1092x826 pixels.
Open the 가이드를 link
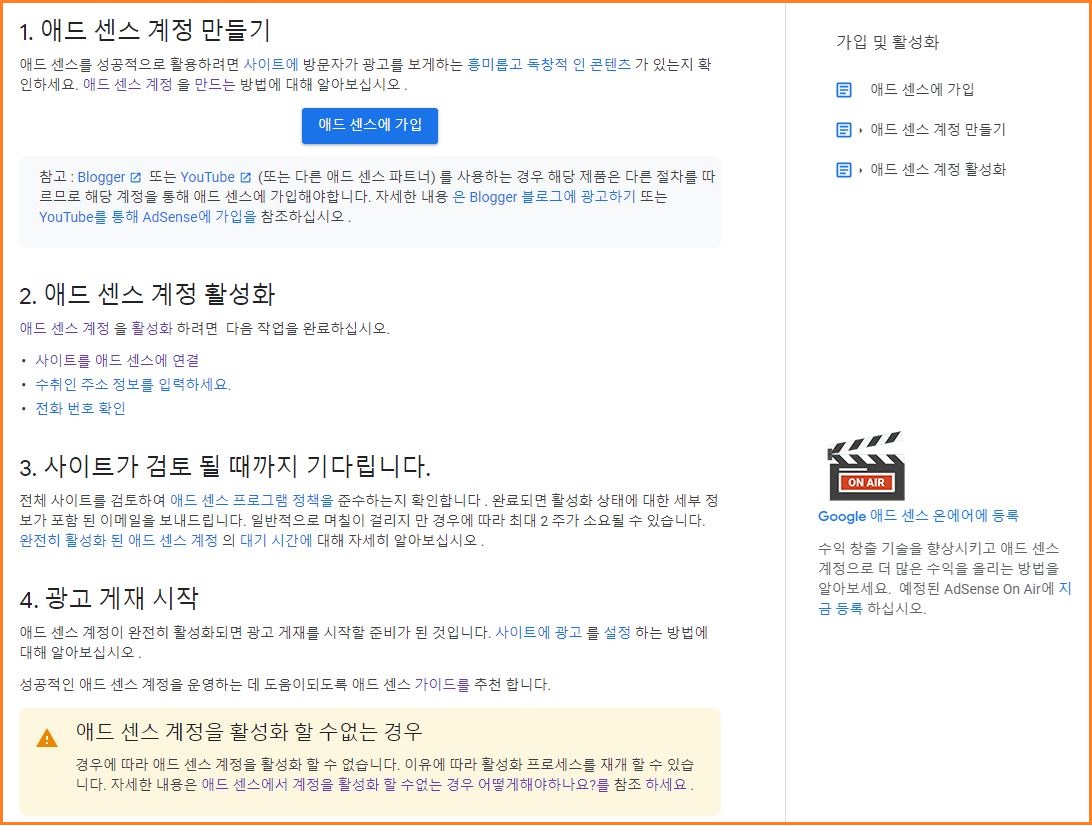click(442, 685)
